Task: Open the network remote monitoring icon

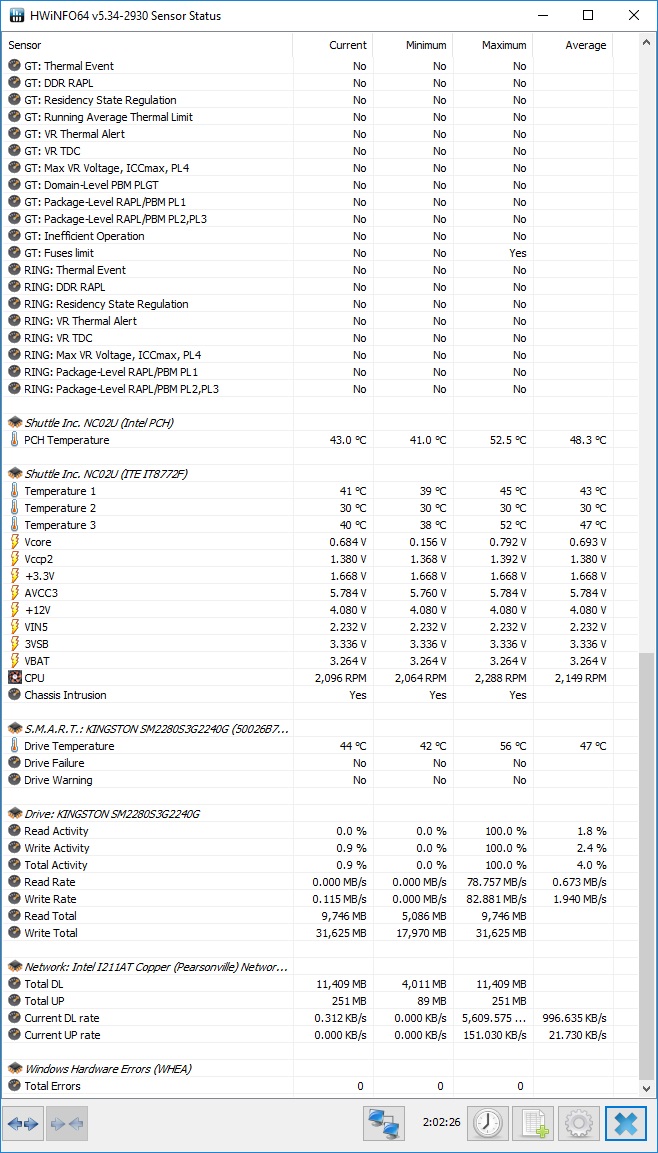Action: click(385, 1124)
